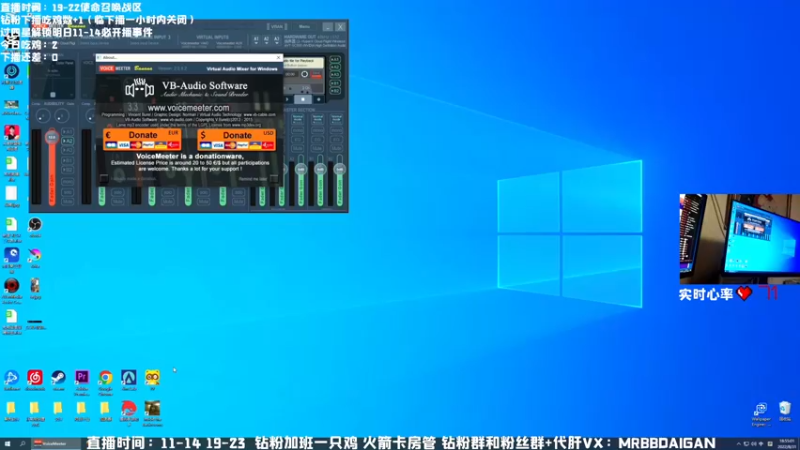This screenshot has height=450, width=800.
Task: Click the leftmost master section fader knob
Action: (x=301, y=169)
